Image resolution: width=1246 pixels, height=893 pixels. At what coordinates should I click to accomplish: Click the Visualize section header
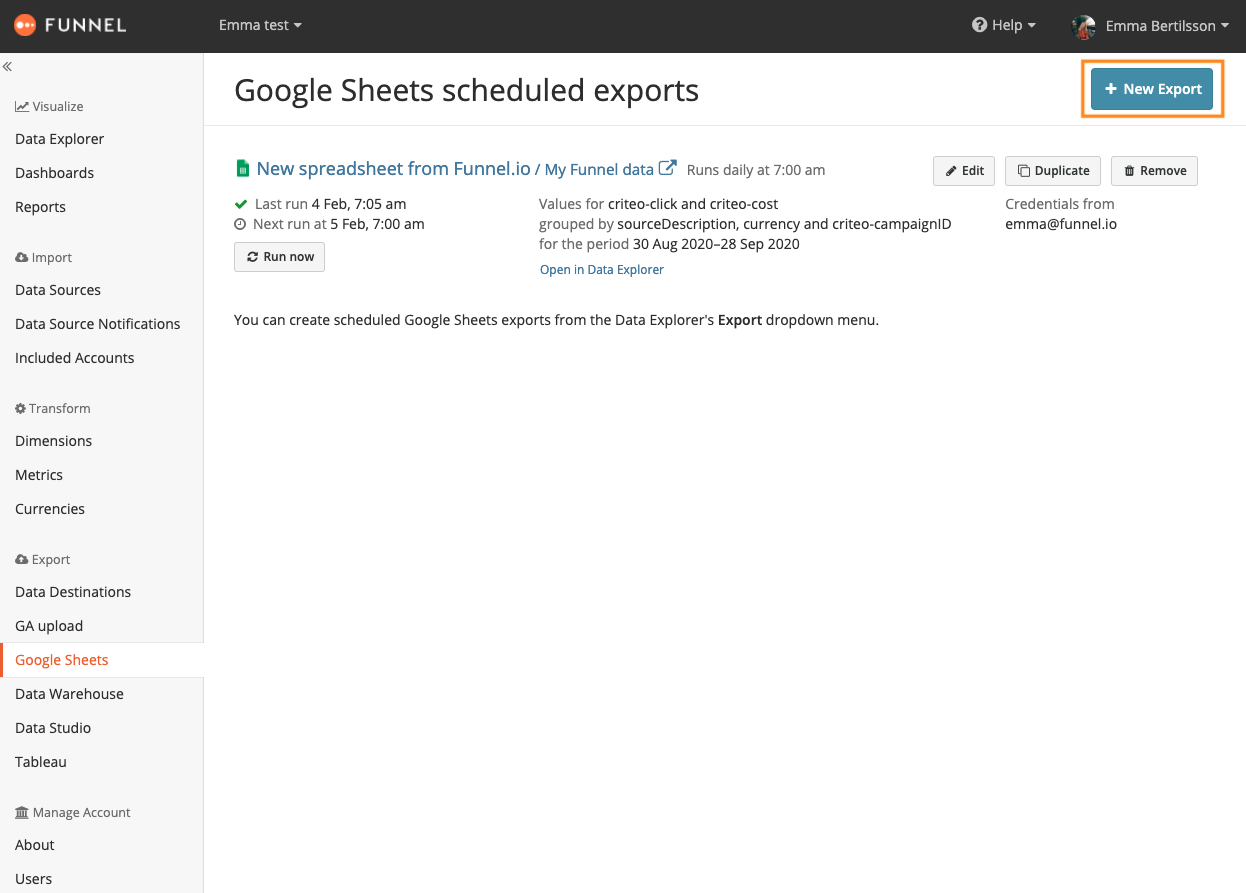click(49, 106)
